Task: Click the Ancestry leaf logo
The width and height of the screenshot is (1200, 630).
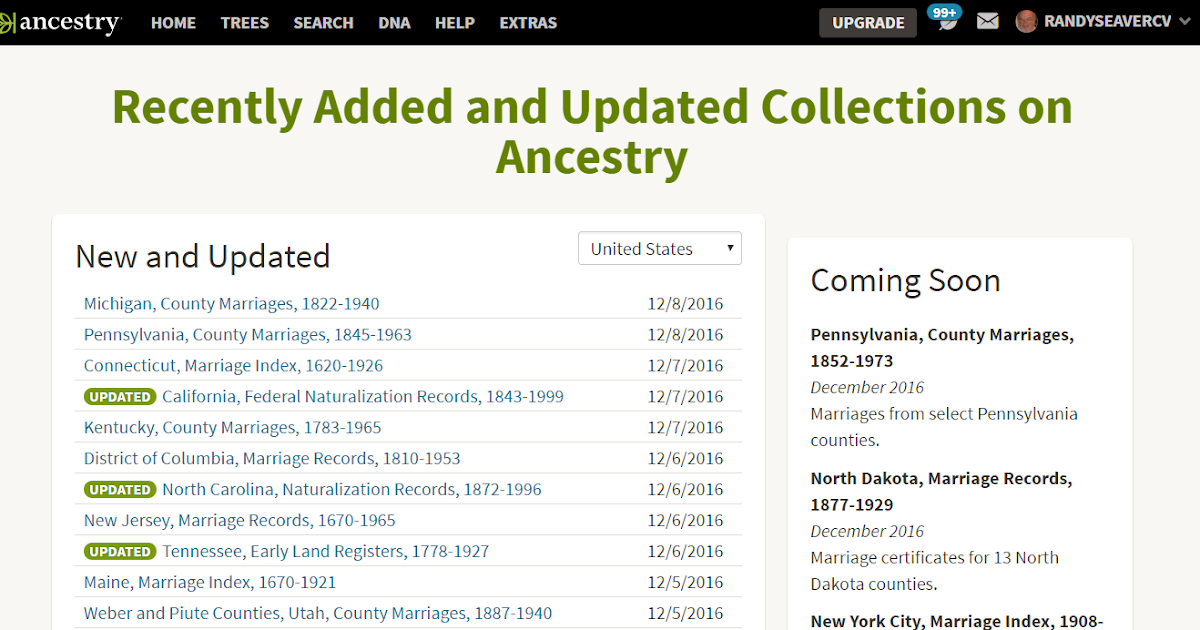Action: pos(6,22)
